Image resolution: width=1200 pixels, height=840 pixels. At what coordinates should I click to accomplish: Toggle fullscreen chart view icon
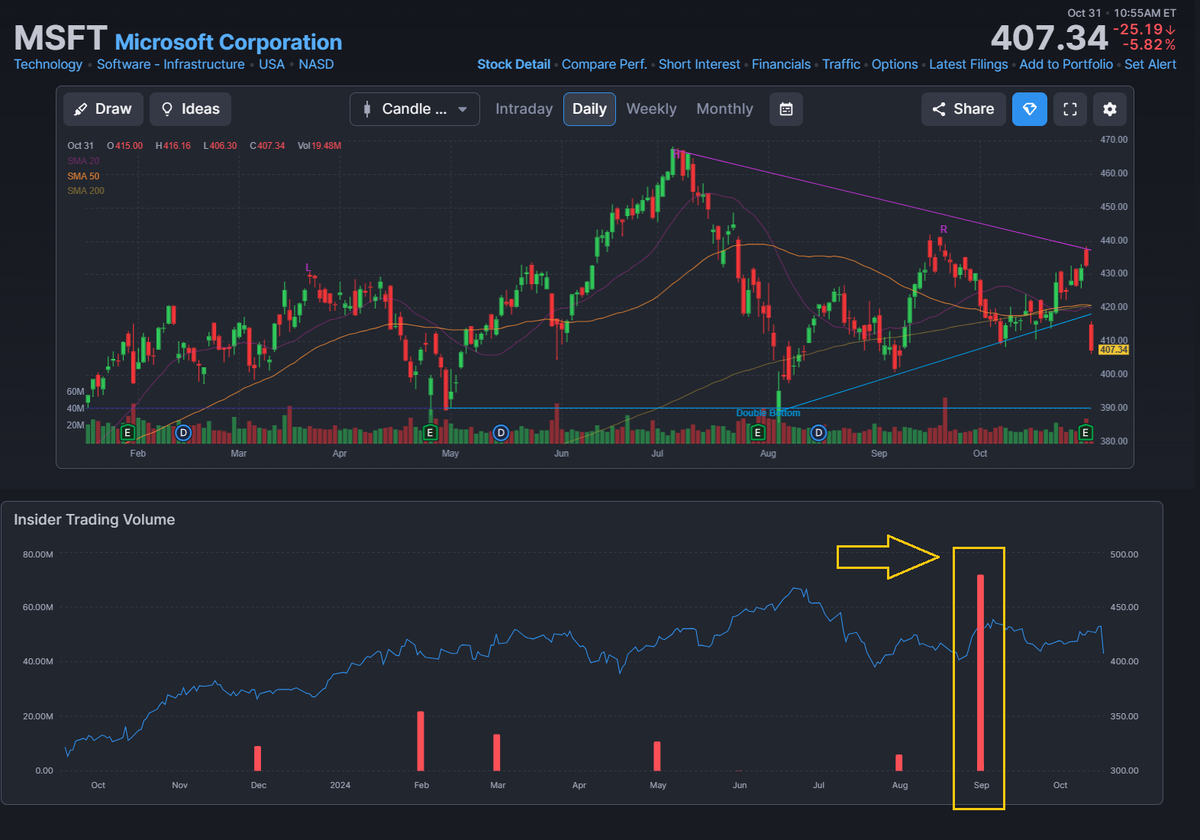pyautogui.click(x=1070, y=109)
